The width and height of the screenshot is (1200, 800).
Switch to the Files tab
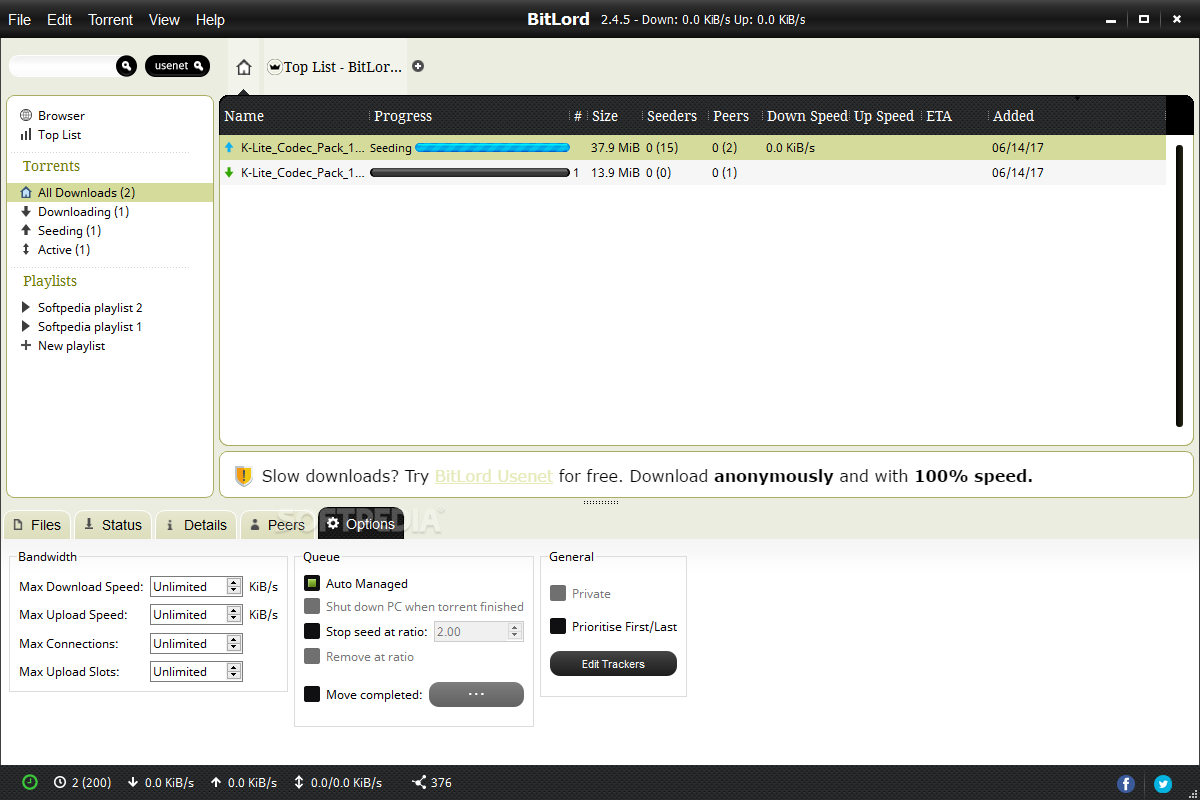coord(37,525)
